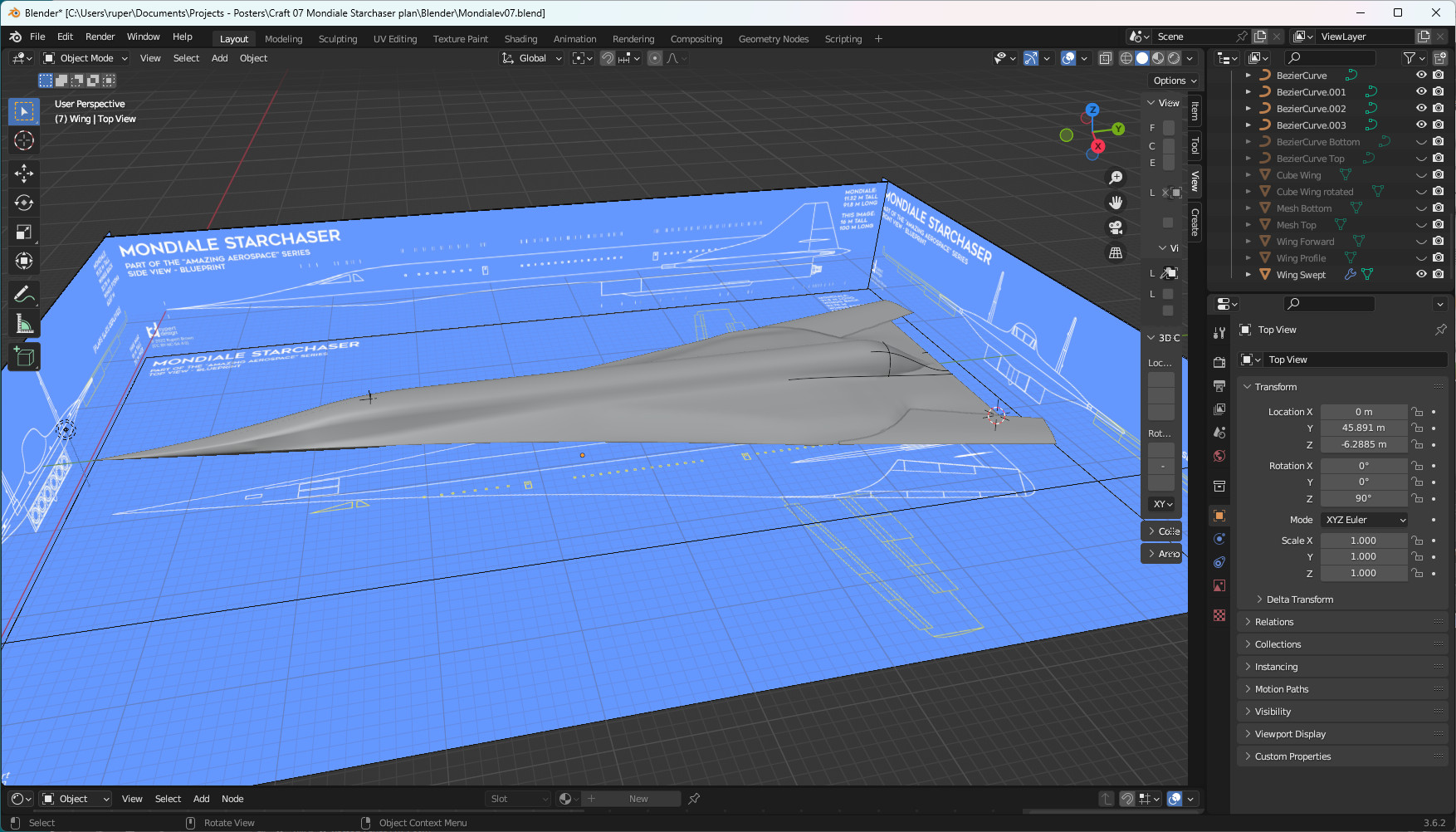Open the Physics properties tab
Image resolution: width=1456 pixels, height=832 pixels.
tap(1219, 539)
